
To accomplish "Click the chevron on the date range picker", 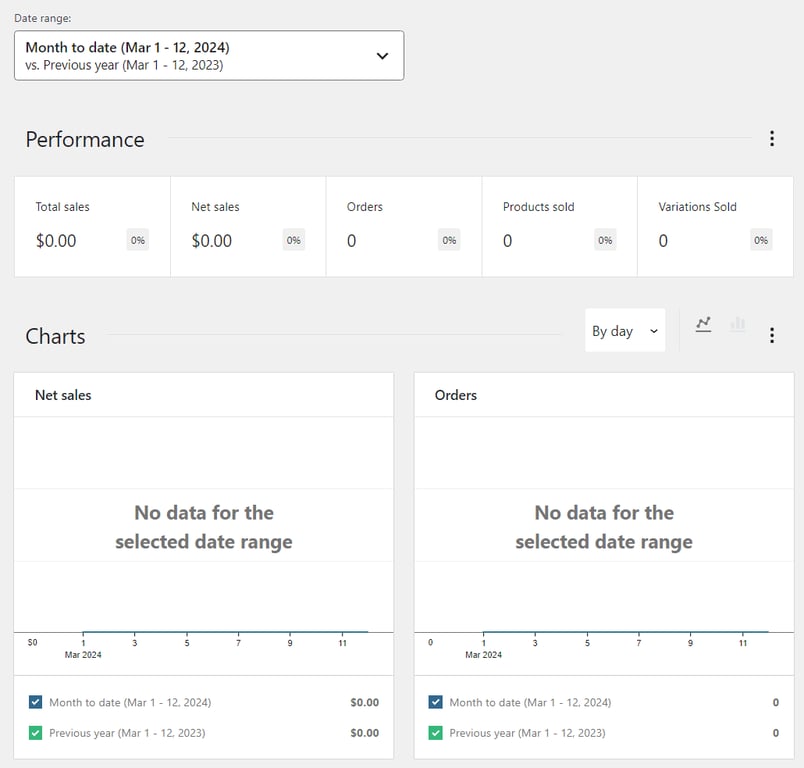I will tap(381, 55).
